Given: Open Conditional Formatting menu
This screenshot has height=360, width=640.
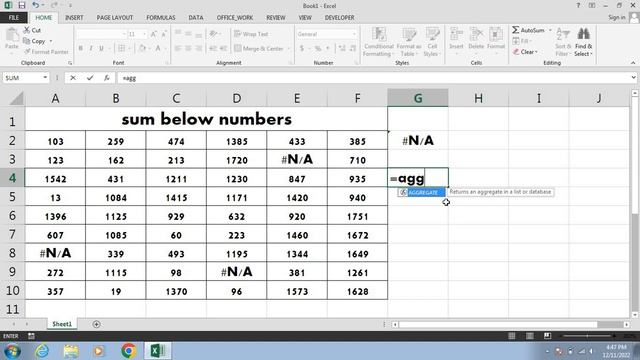Looking at the screenshot, I should click(379, 42).
